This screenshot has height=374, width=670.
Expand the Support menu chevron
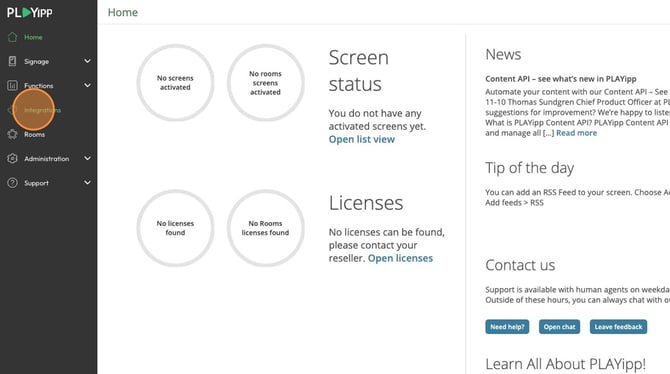point(87,183)
